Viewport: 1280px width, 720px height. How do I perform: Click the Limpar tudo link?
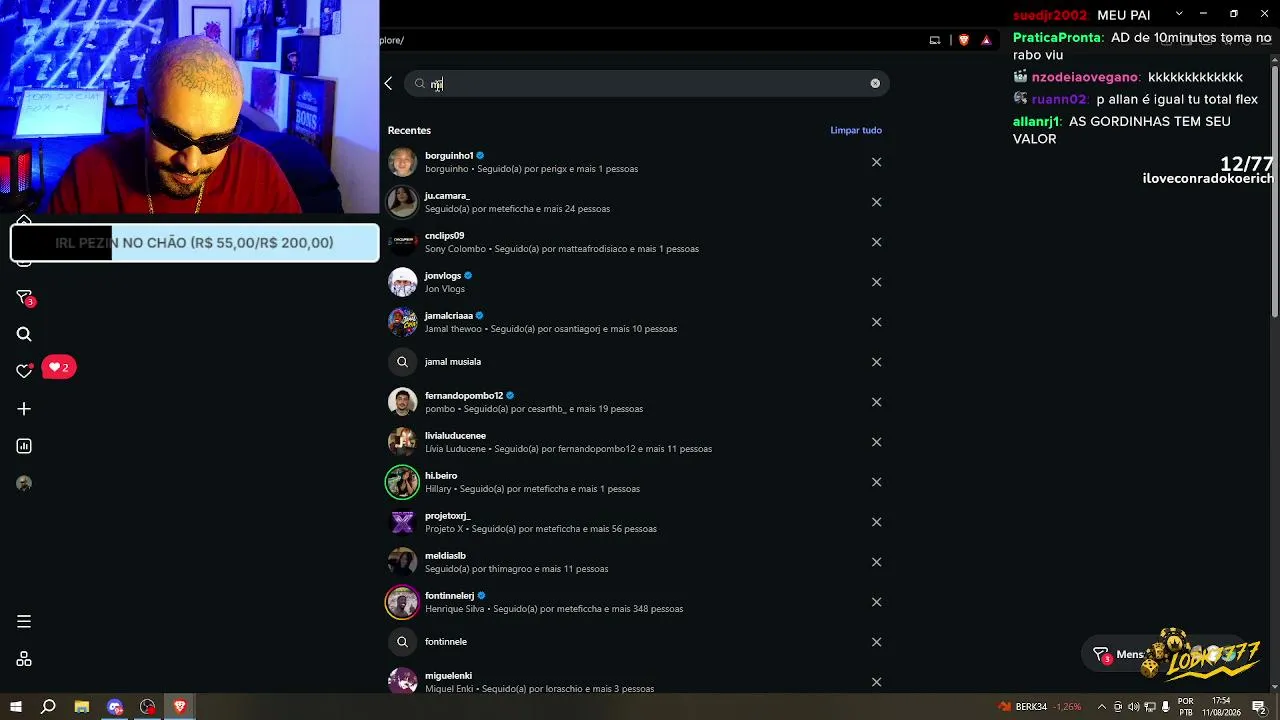856,130
